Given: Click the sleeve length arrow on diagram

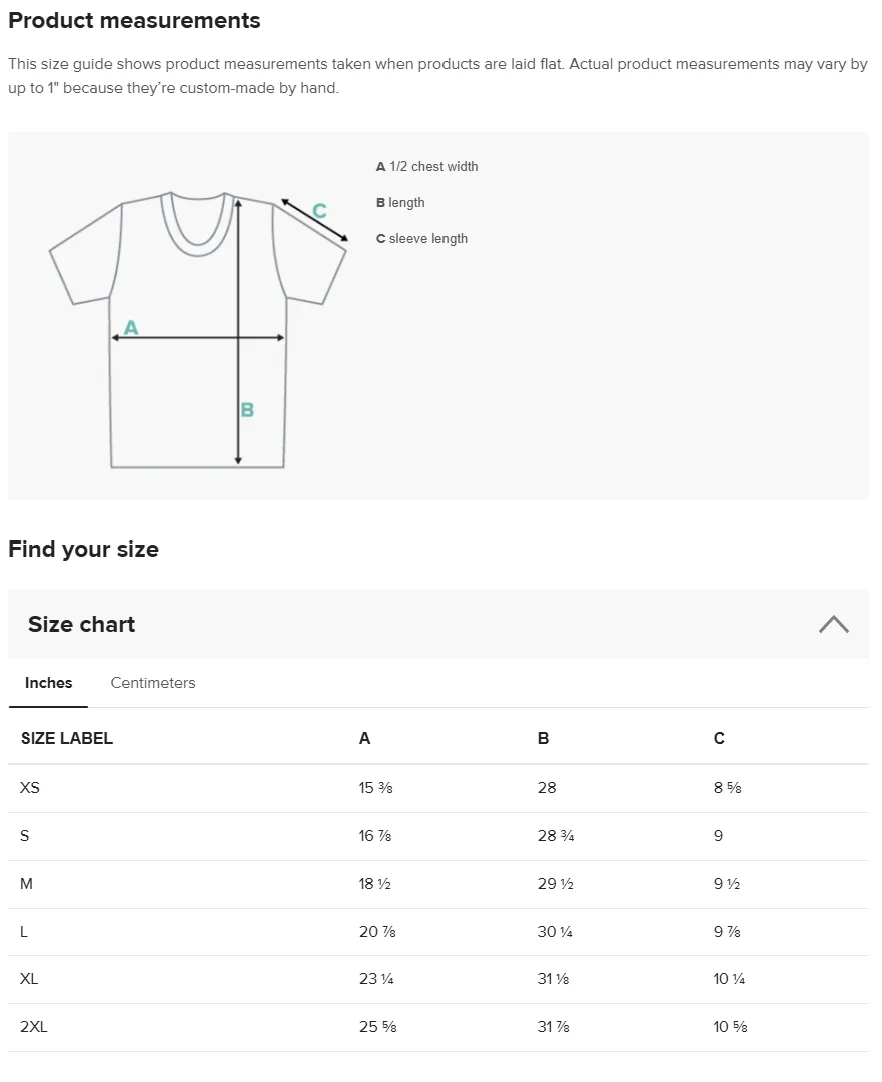Looking at the screenshot, I should pos(314,221).
